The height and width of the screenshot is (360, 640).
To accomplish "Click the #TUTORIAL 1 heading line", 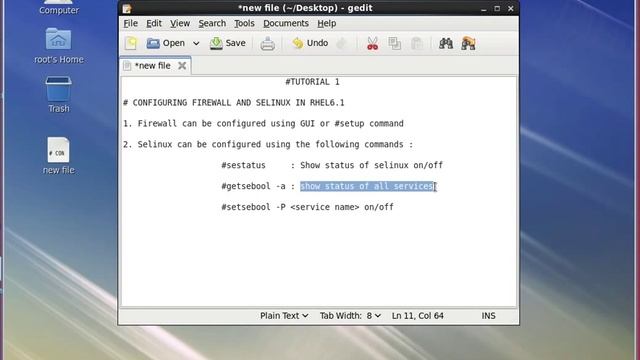I will [312, 82].
